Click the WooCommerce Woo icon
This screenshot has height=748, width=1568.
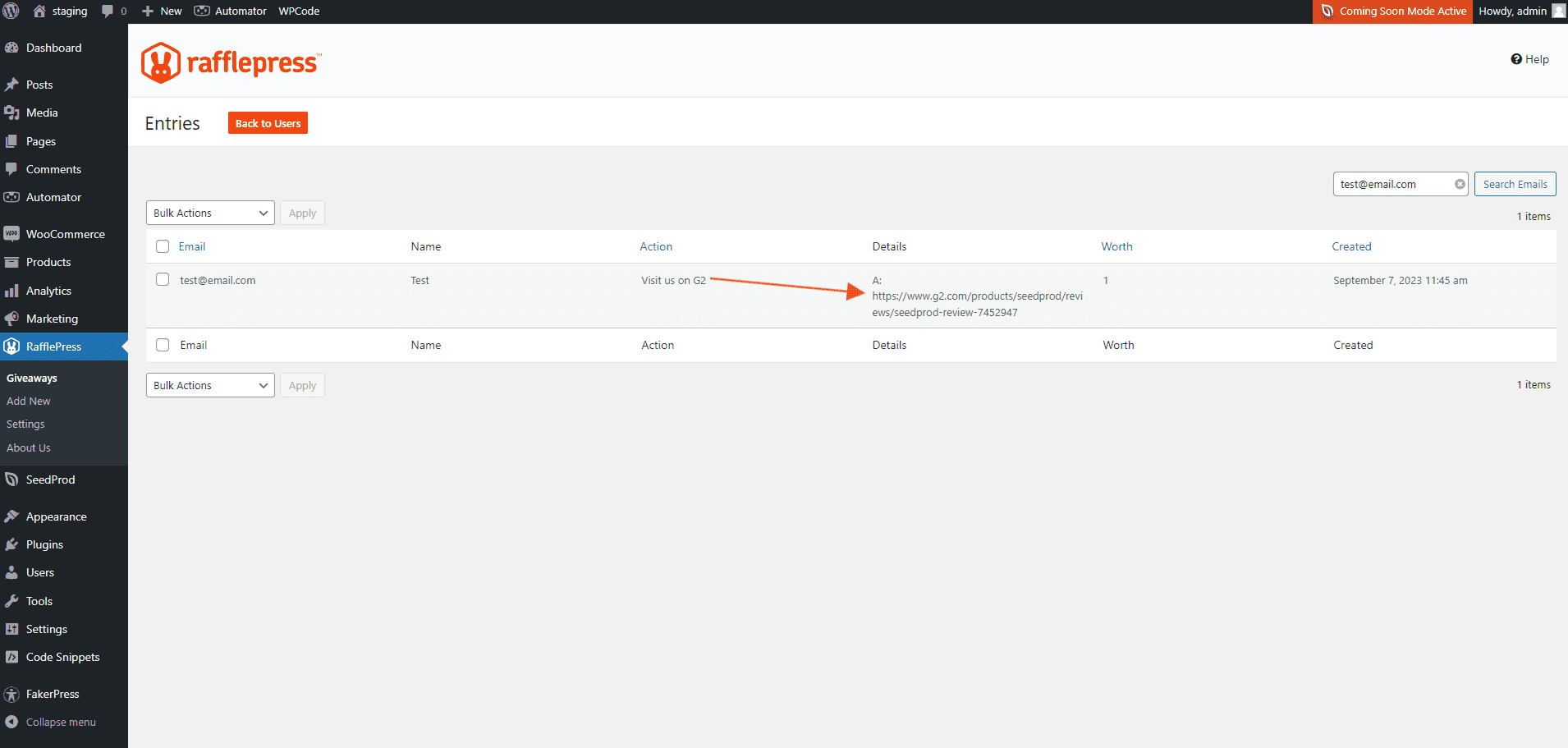coord(11,234)
